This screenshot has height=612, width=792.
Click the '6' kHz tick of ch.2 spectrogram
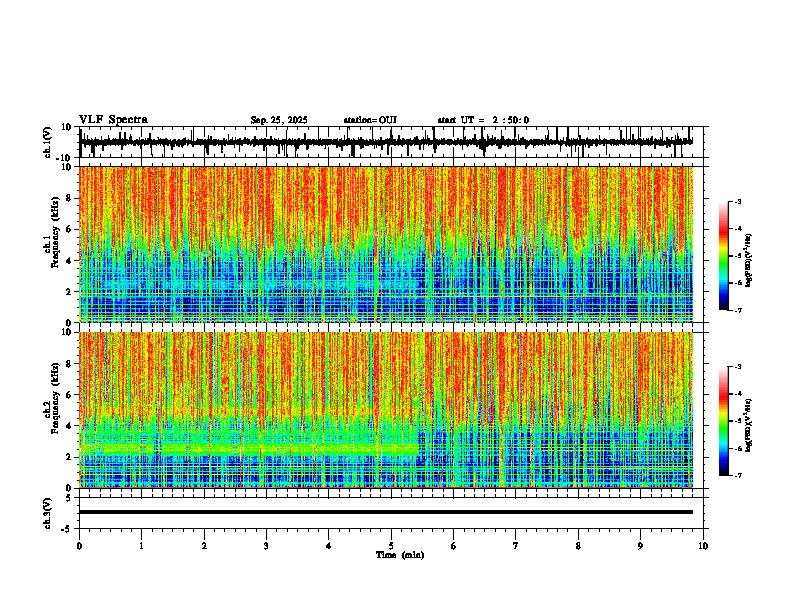click(x=70, y=395)
